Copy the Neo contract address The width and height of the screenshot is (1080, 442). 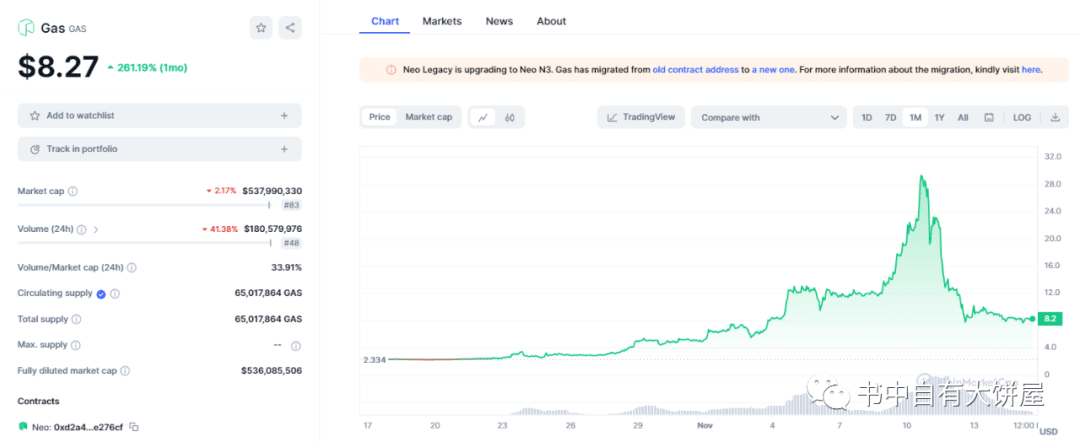pos(134,427)
